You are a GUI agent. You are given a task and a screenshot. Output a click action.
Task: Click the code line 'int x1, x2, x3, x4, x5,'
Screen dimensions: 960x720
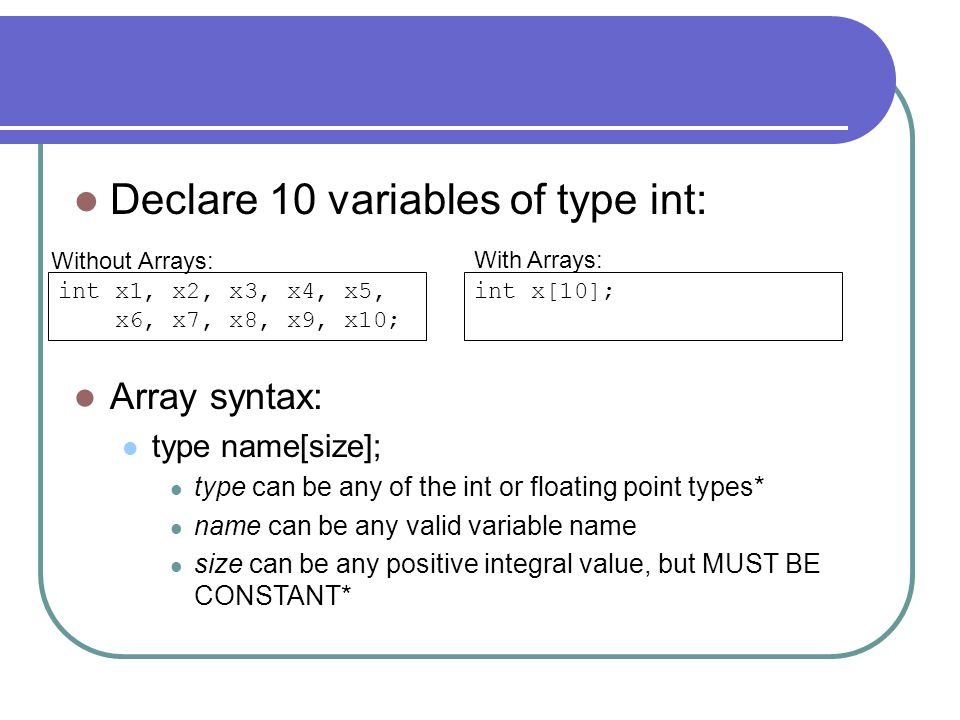pyautogui.click(x=221, y=291)
